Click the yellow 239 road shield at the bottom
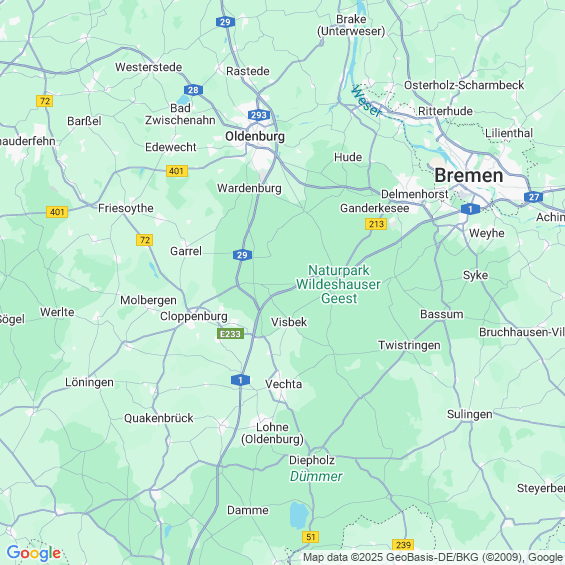Image resolution: width=565 pixels, height=565 pixels. [x=403, y=545]
